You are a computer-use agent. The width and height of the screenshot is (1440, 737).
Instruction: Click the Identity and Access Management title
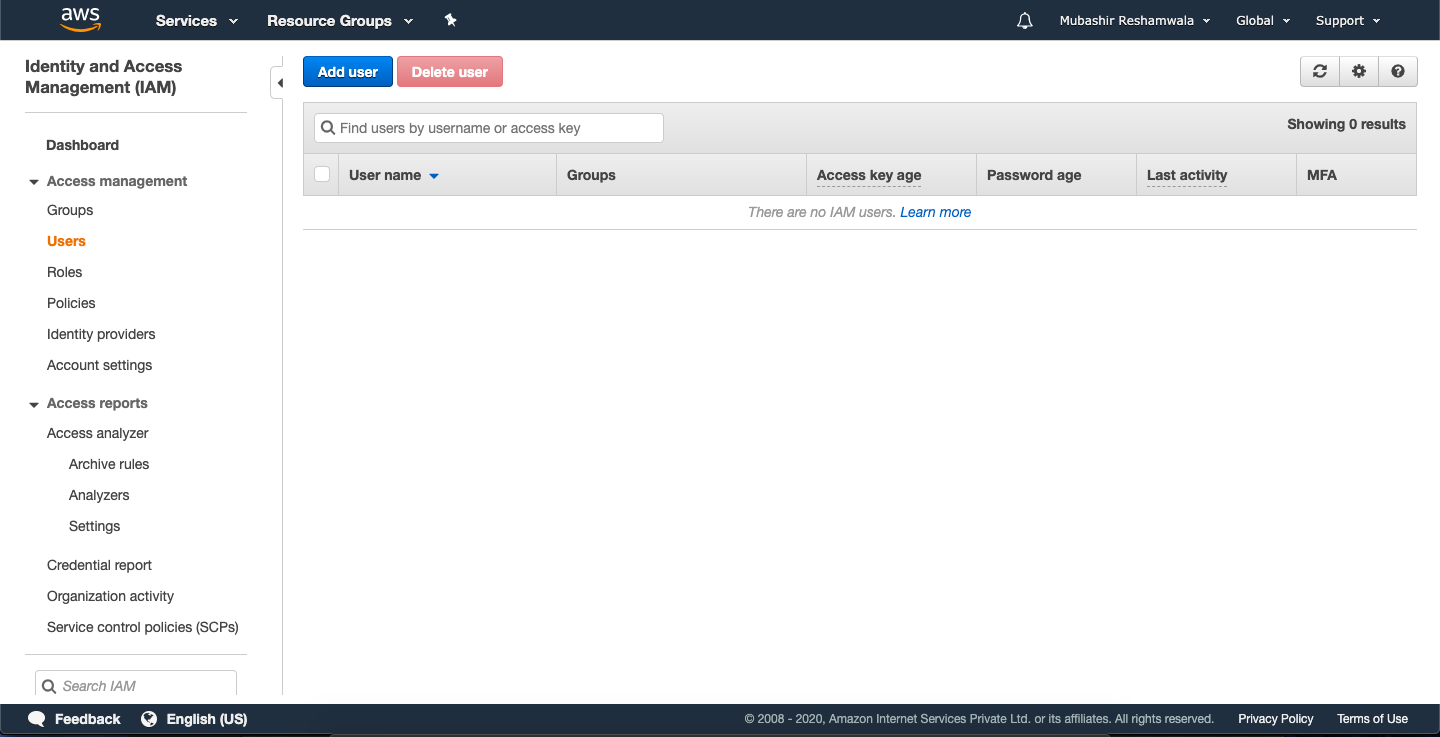point(103,77)
